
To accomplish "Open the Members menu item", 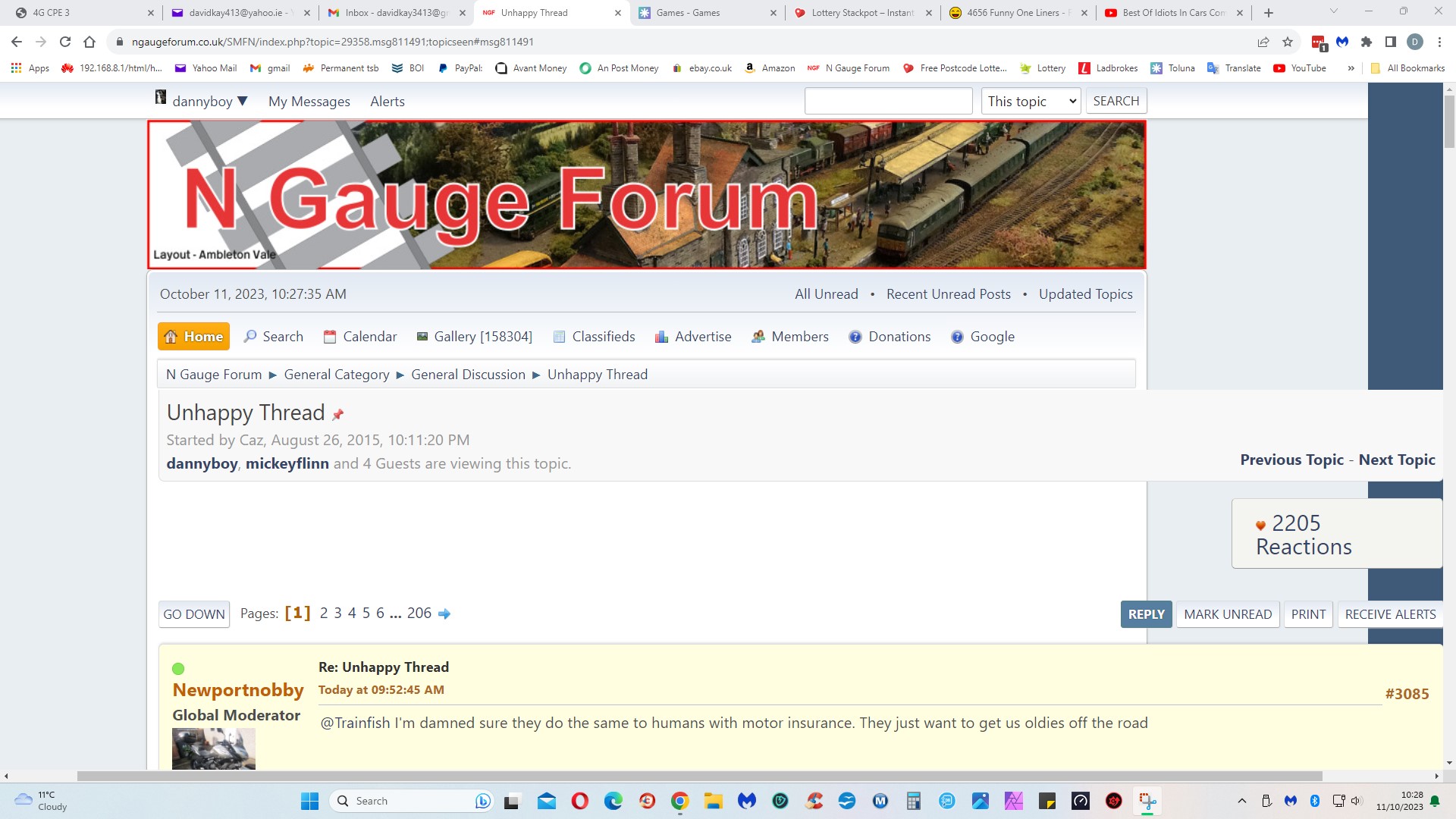I will click(790, 337).
